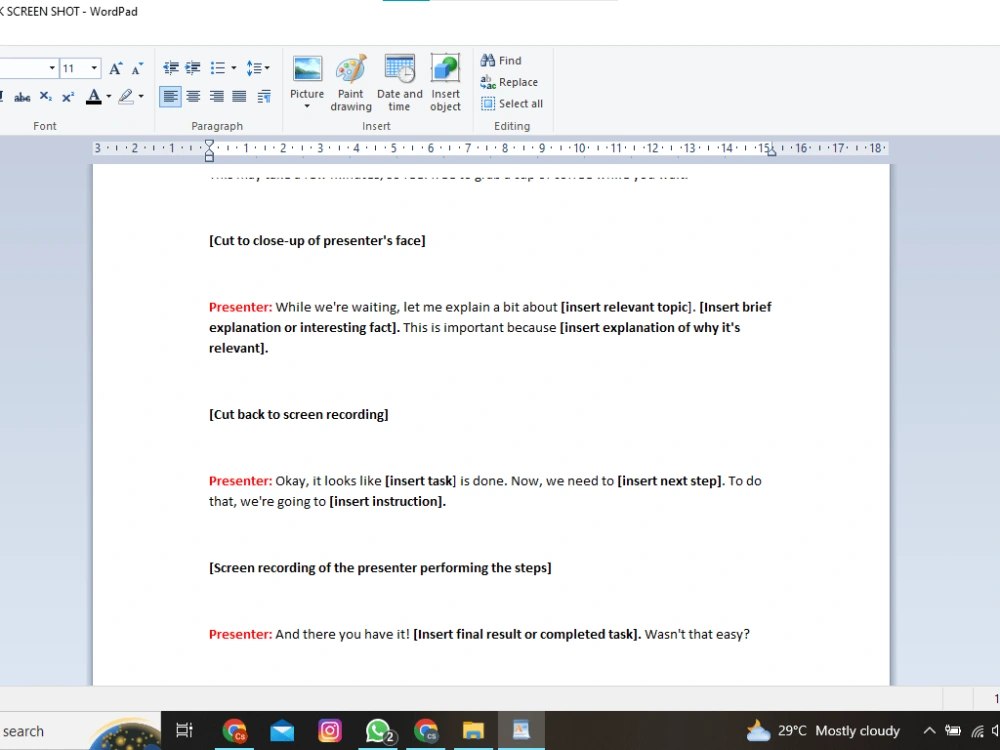The width and height of the screenshot is (1000, 750).
Task: Open the weather widget showing 29°C
Action: (x=823, y=731)
